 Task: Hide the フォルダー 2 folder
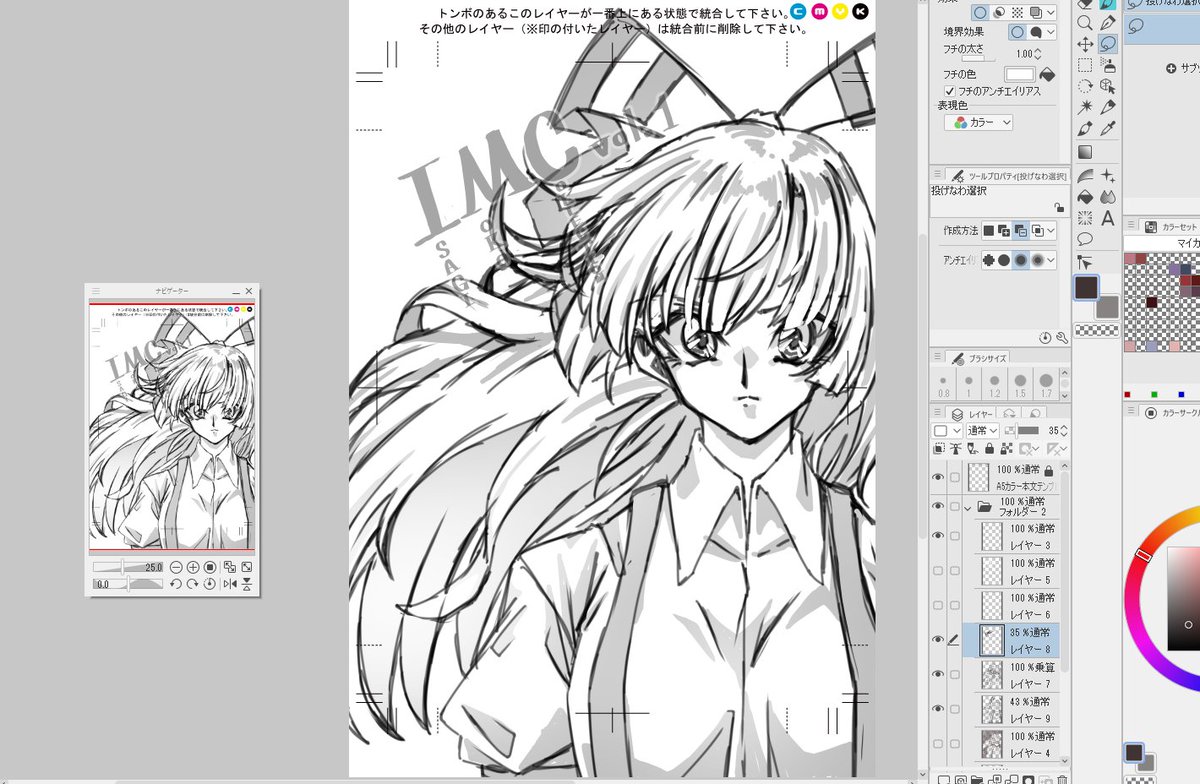[938, 507]
